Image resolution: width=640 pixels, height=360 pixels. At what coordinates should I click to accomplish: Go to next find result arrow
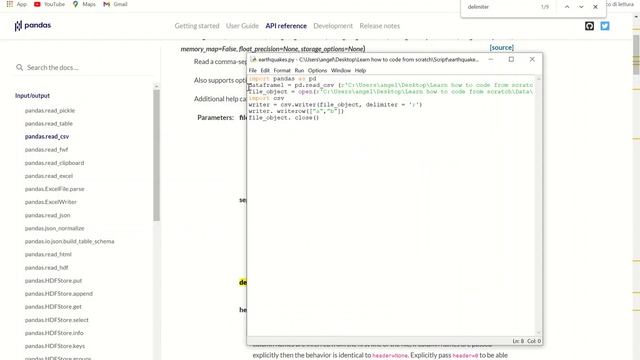(581, 7)
